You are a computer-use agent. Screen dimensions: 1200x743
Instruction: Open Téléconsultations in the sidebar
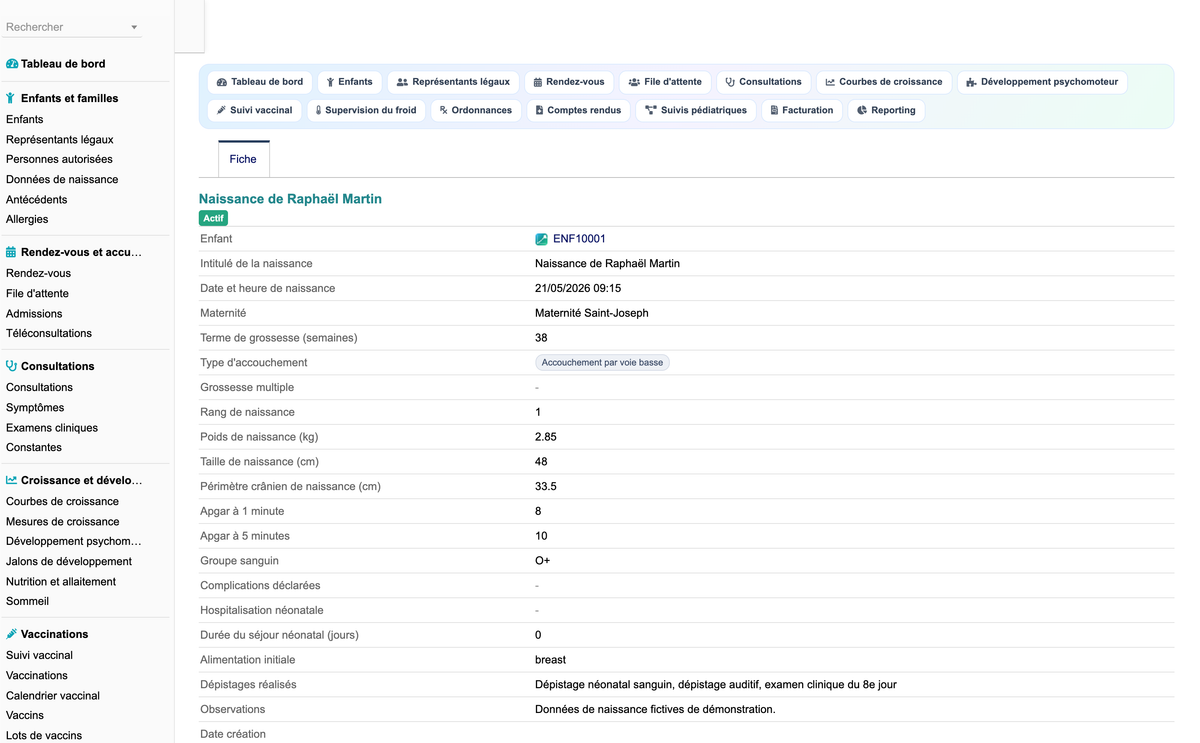coord(49,333)
